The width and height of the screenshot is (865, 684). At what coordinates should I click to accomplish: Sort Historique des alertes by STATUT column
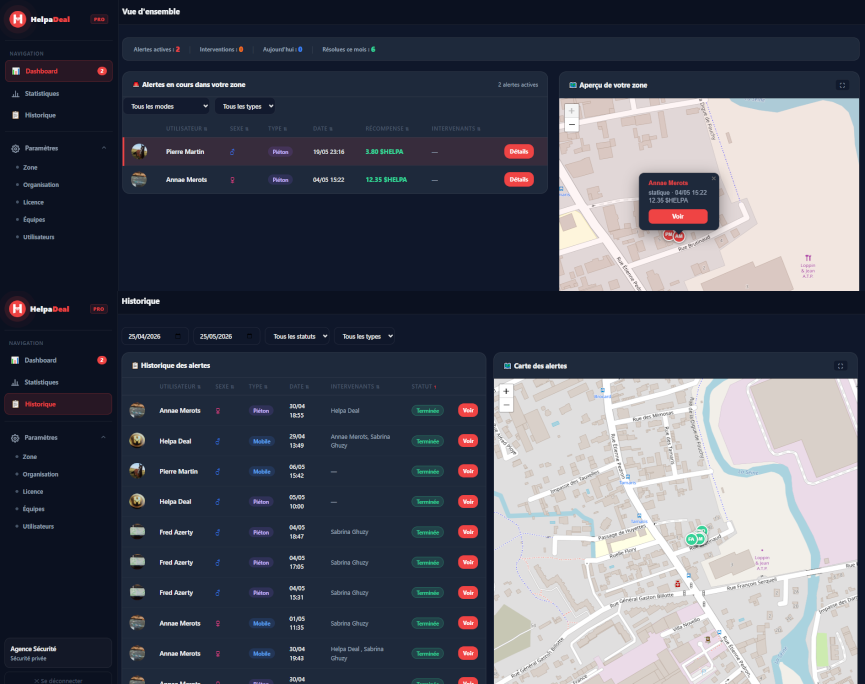[x=424, y=387]
